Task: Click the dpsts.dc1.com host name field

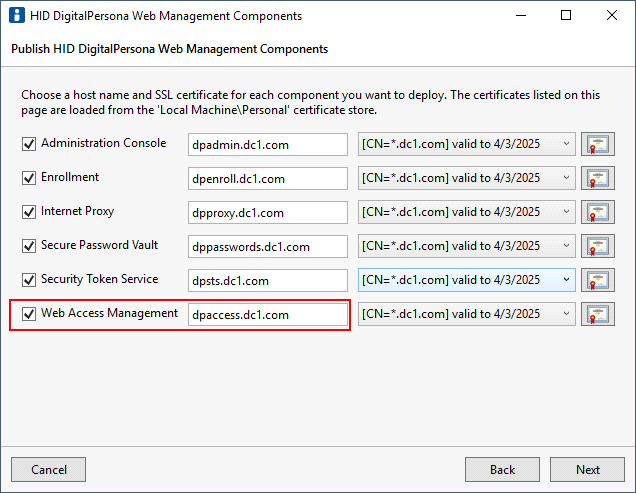Action: (x=268, y=280)
